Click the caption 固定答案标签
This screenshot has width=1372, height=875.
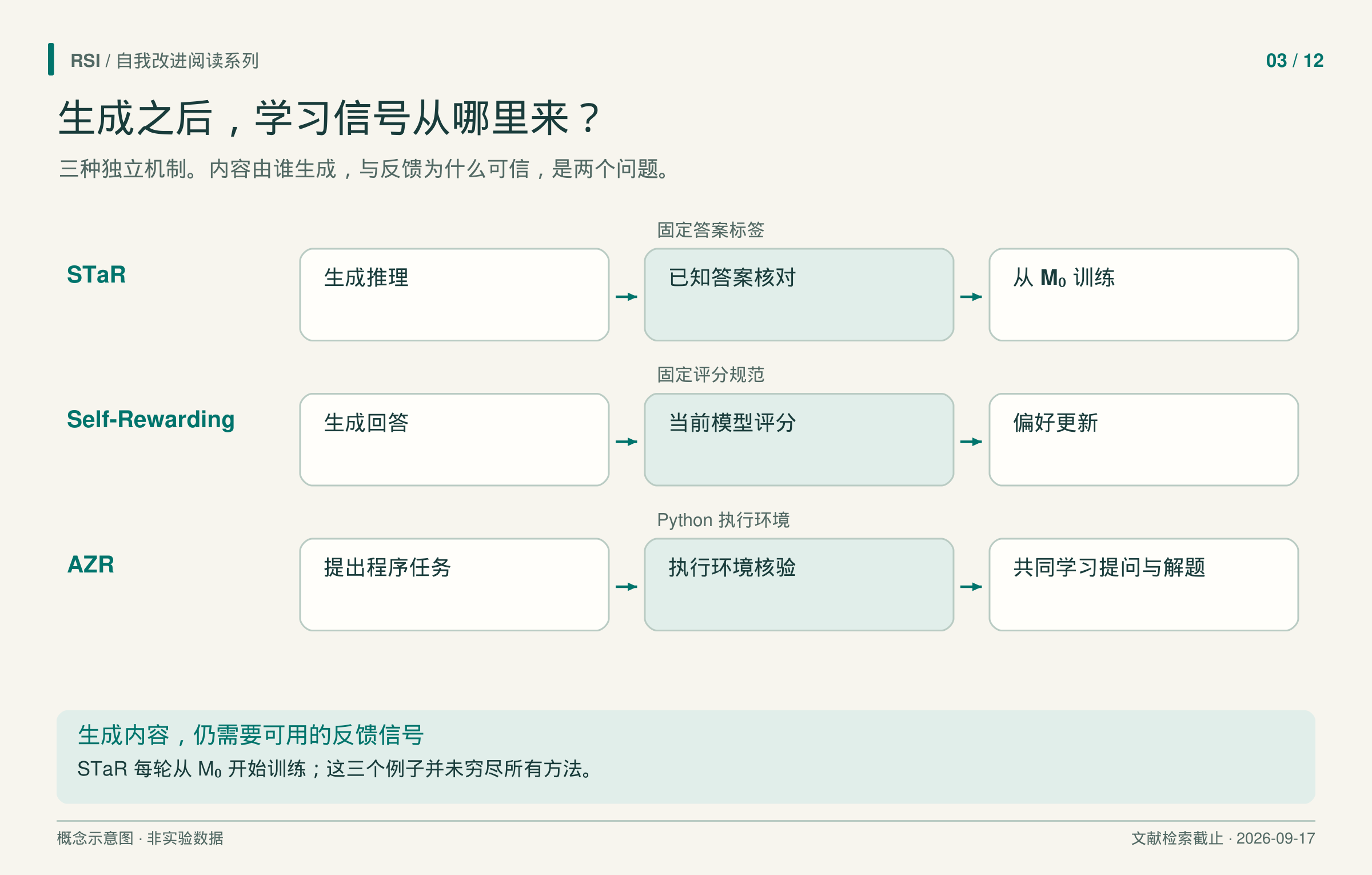pyautogui.click(x=711, y=230)
